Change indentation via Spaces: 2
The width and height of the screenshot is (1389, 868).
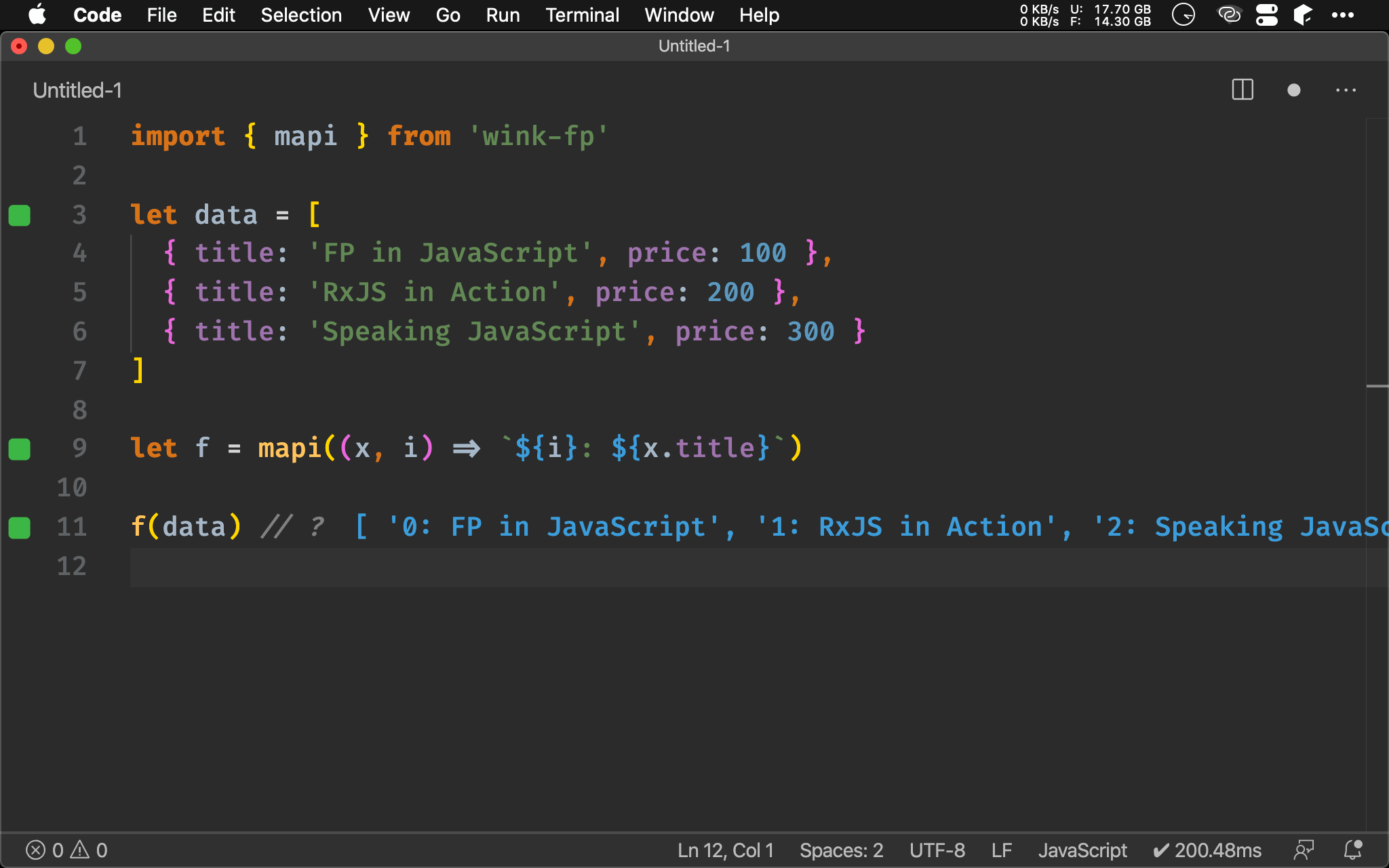point(841,850)
